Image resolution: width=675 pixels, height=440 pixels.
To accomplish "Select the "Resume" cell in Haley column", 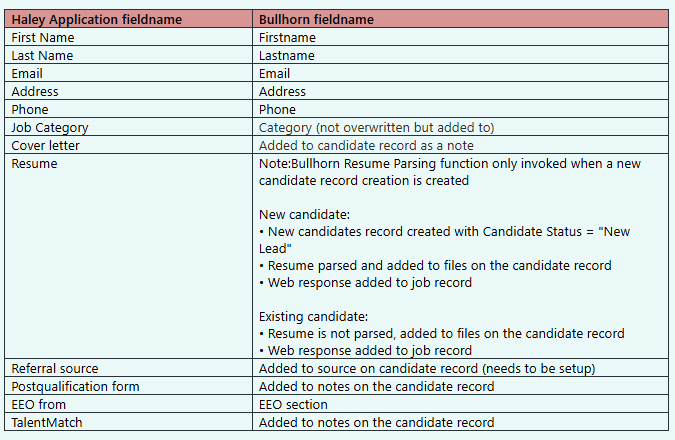I will [34, 163].
